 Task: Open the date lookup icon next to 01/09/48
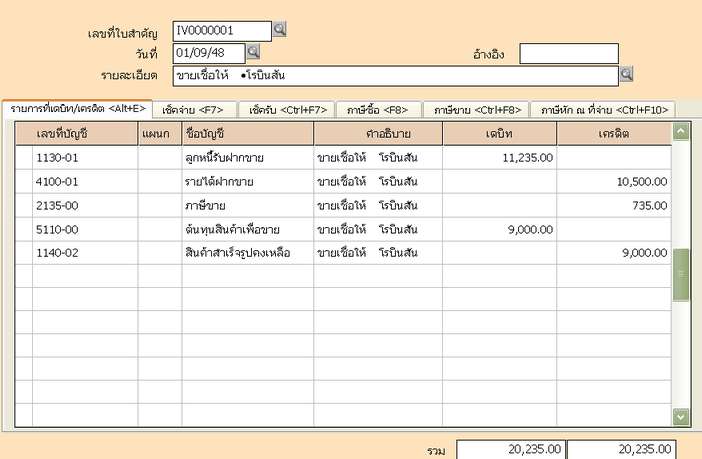point(253,52)
